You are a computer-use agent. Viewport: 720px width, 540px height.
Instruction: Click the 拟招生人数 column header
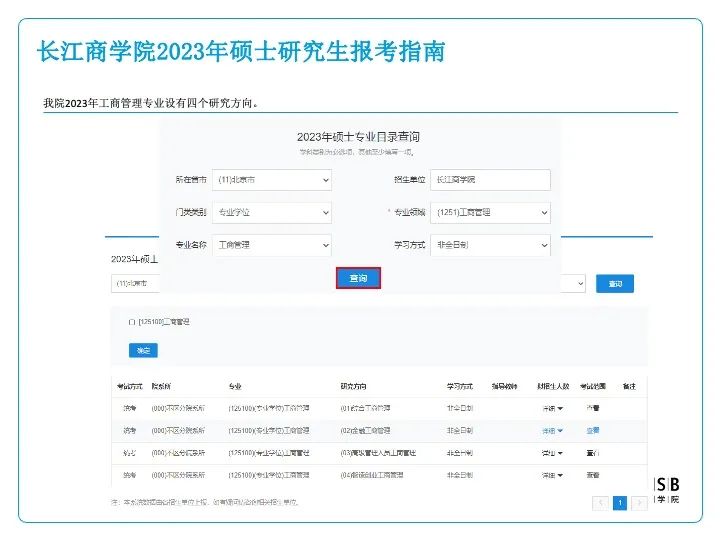tap(553, 387)
